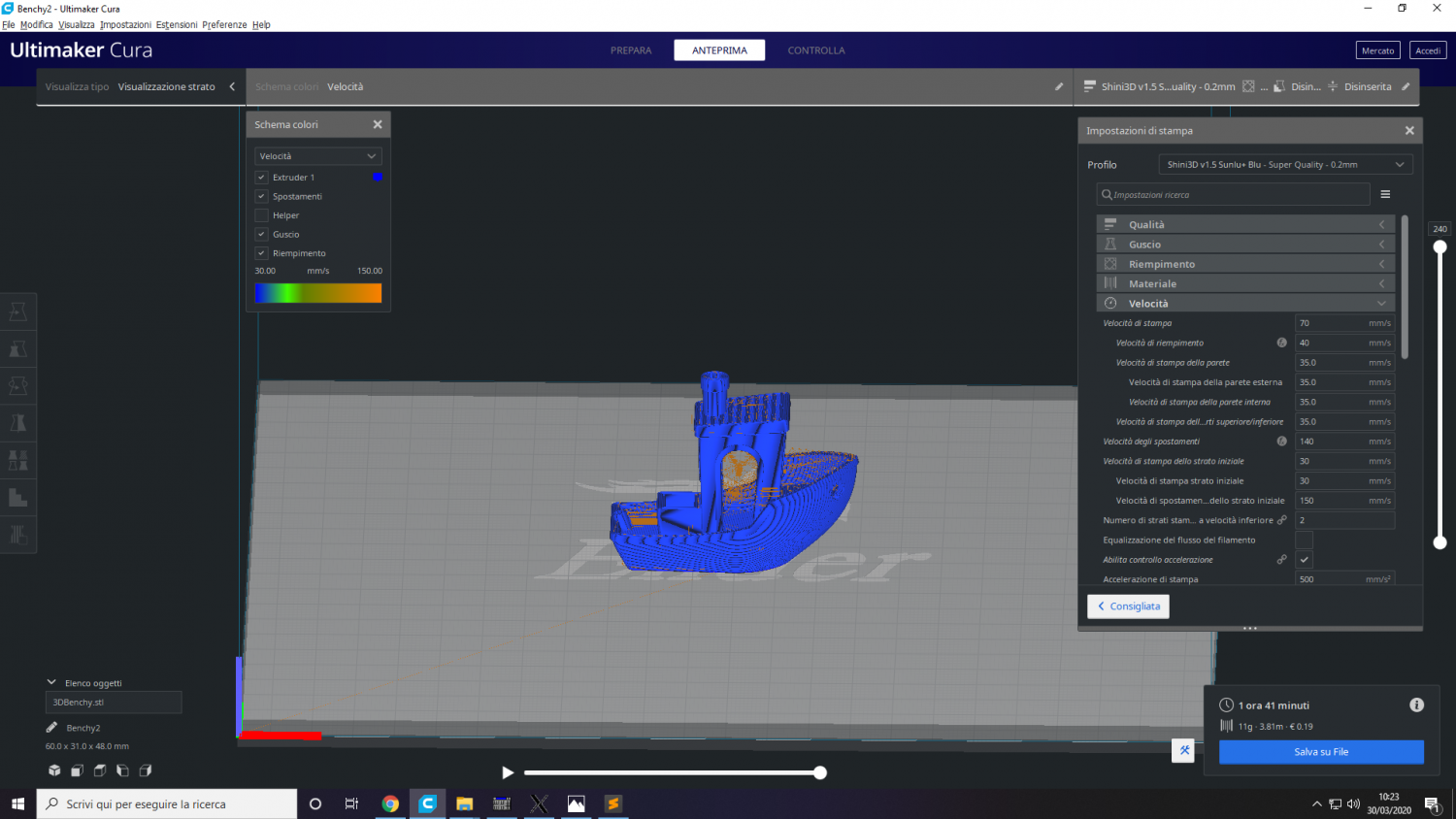Switch to the CONTROLLA stage tab

click(816, 50)
